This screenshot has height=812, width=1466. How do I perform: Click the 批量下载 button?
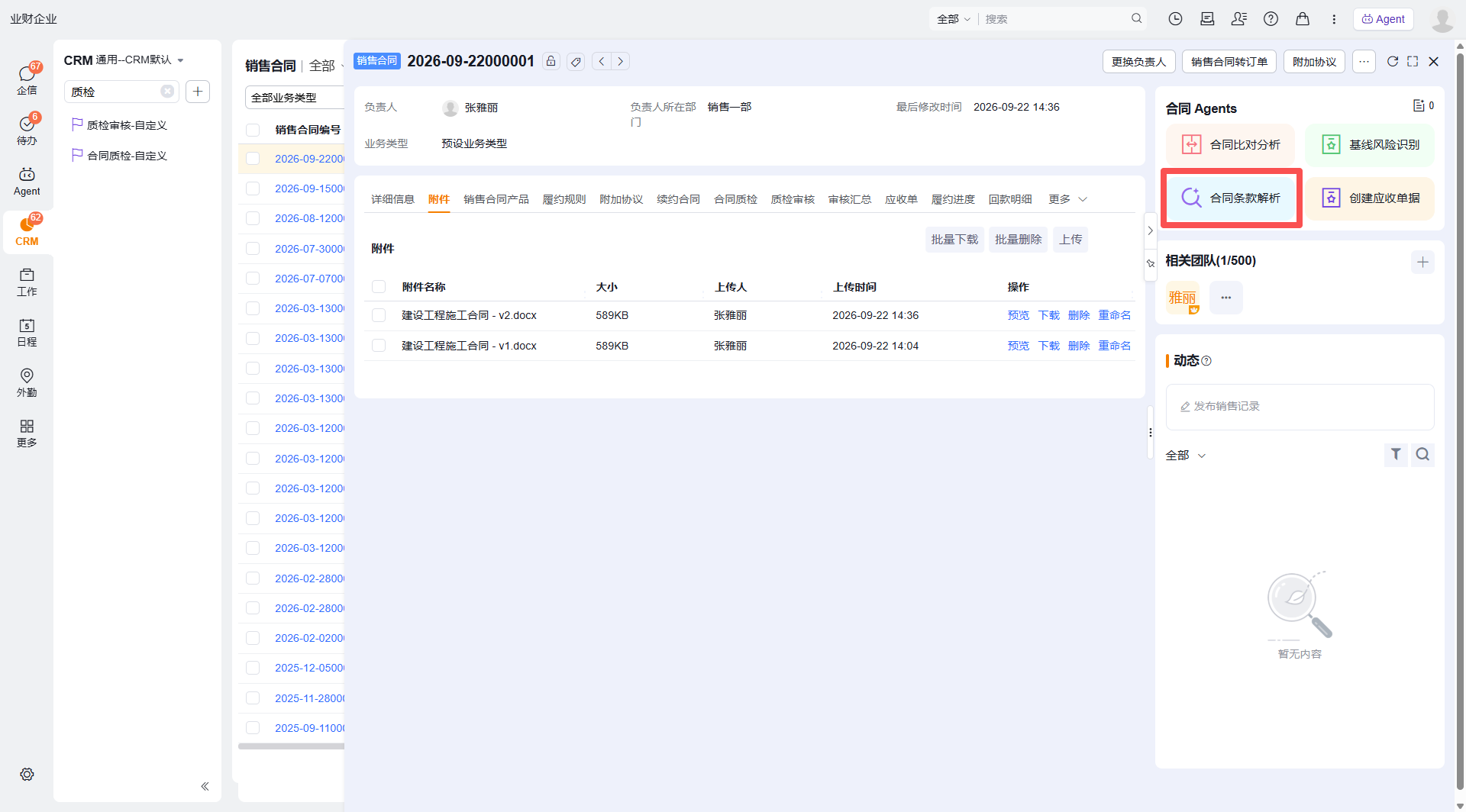point(954,240)
